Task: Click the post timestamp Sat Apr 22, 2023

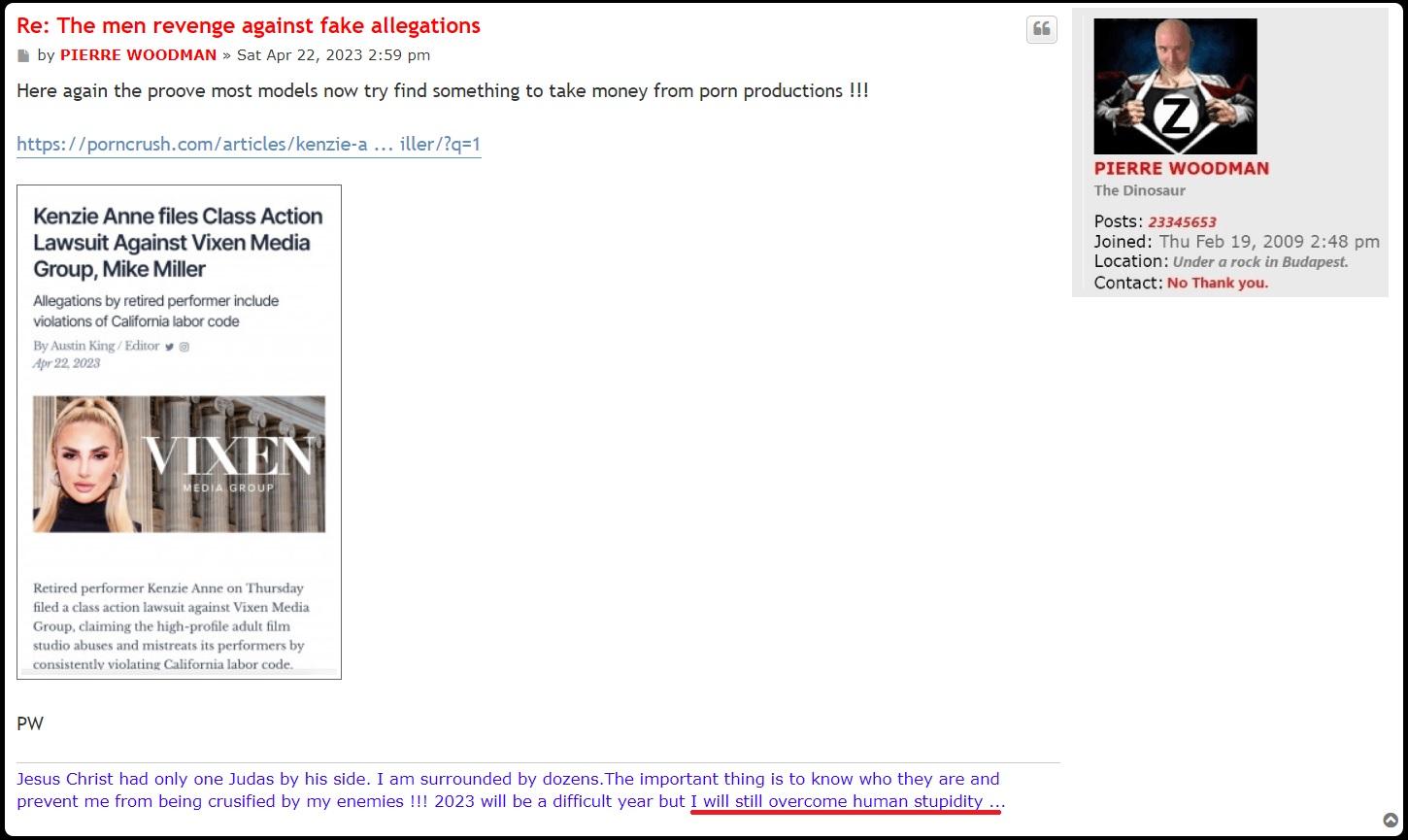Action: [333, 55]
